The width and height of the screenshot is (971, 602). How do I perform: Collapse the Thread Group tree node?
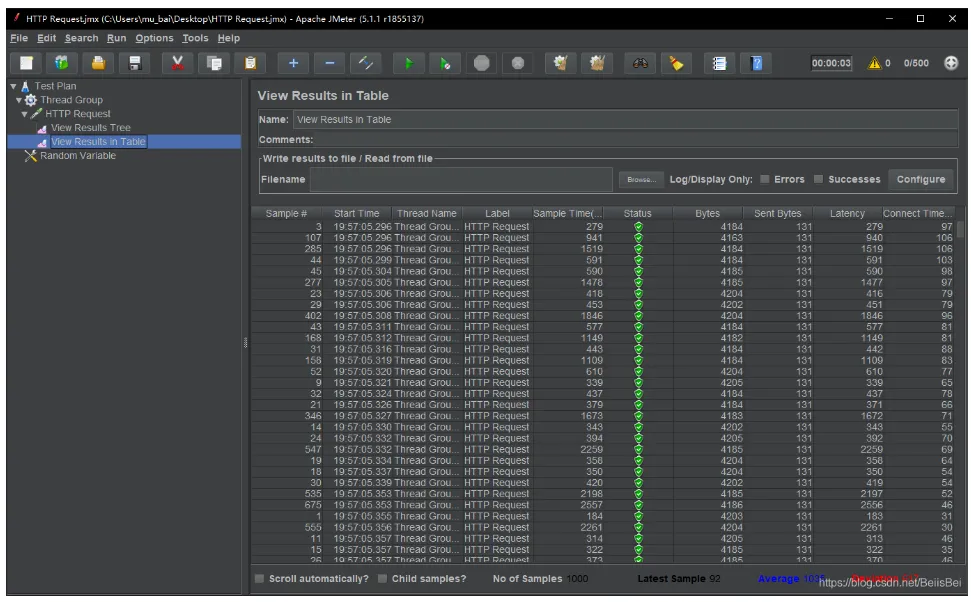click(x=19, y=100)
